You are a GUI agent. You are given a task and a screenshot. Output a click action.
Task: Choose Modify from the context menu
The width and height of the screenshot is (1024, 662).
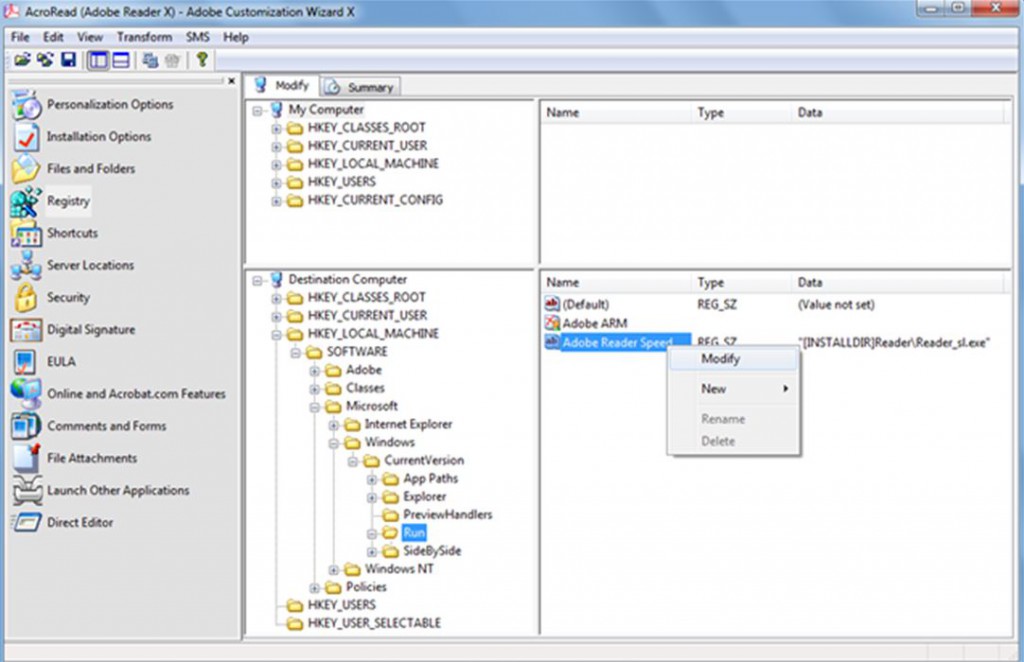point(733,359)
